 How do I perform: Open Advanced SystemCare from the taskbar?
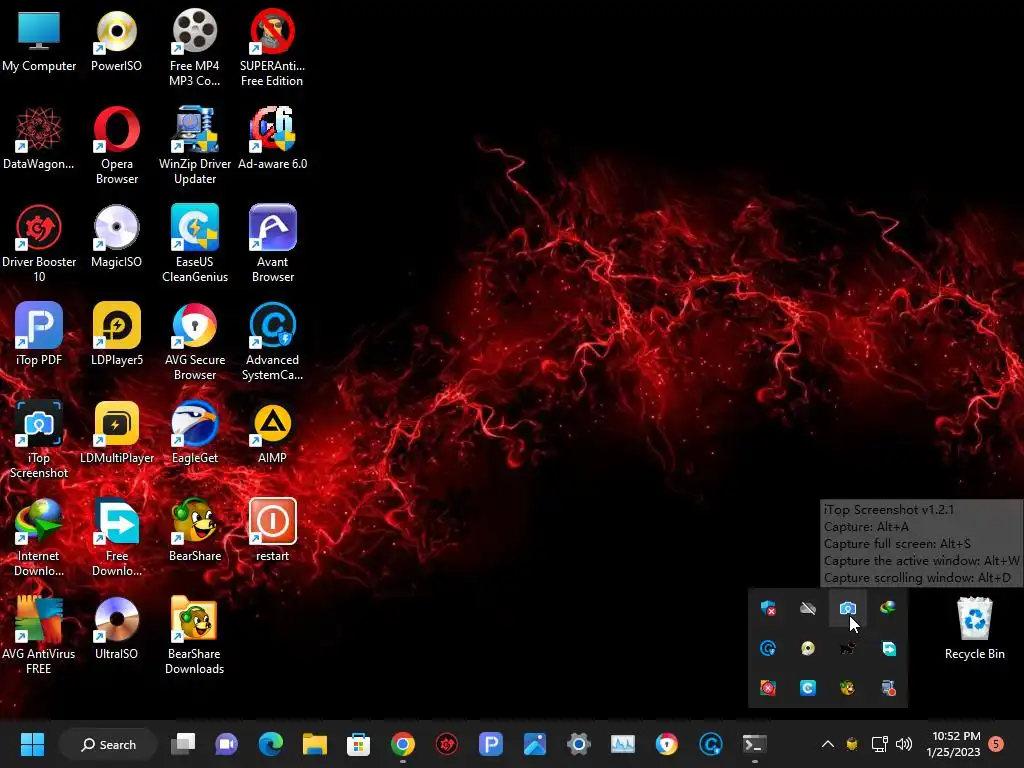click(x=711, y=744)
